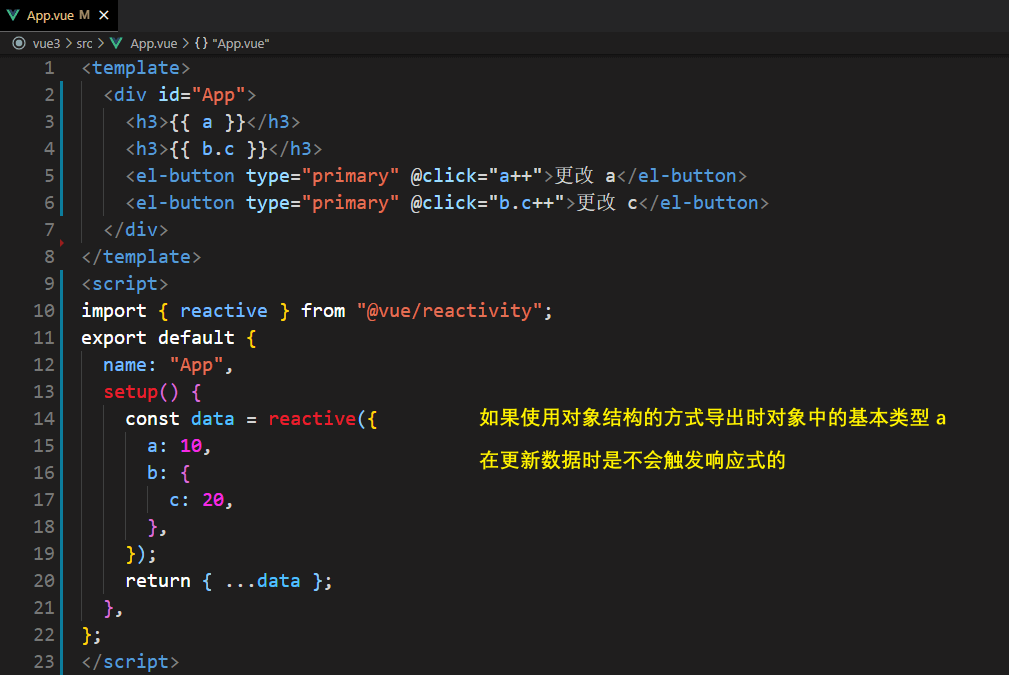1009x675 pixels.
Task: Expand the App.vue file name breadcrumb
Action: coord(153,43)
